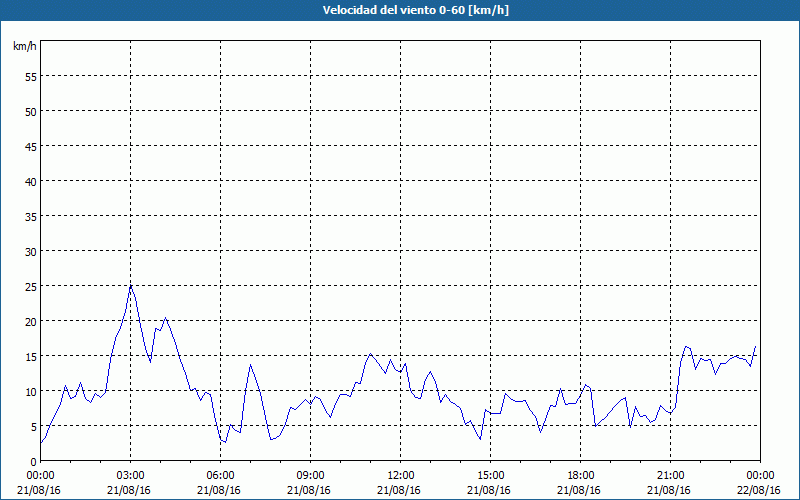
Task: Click the '12:00' time axis label
Action: (x=401, y=476)
